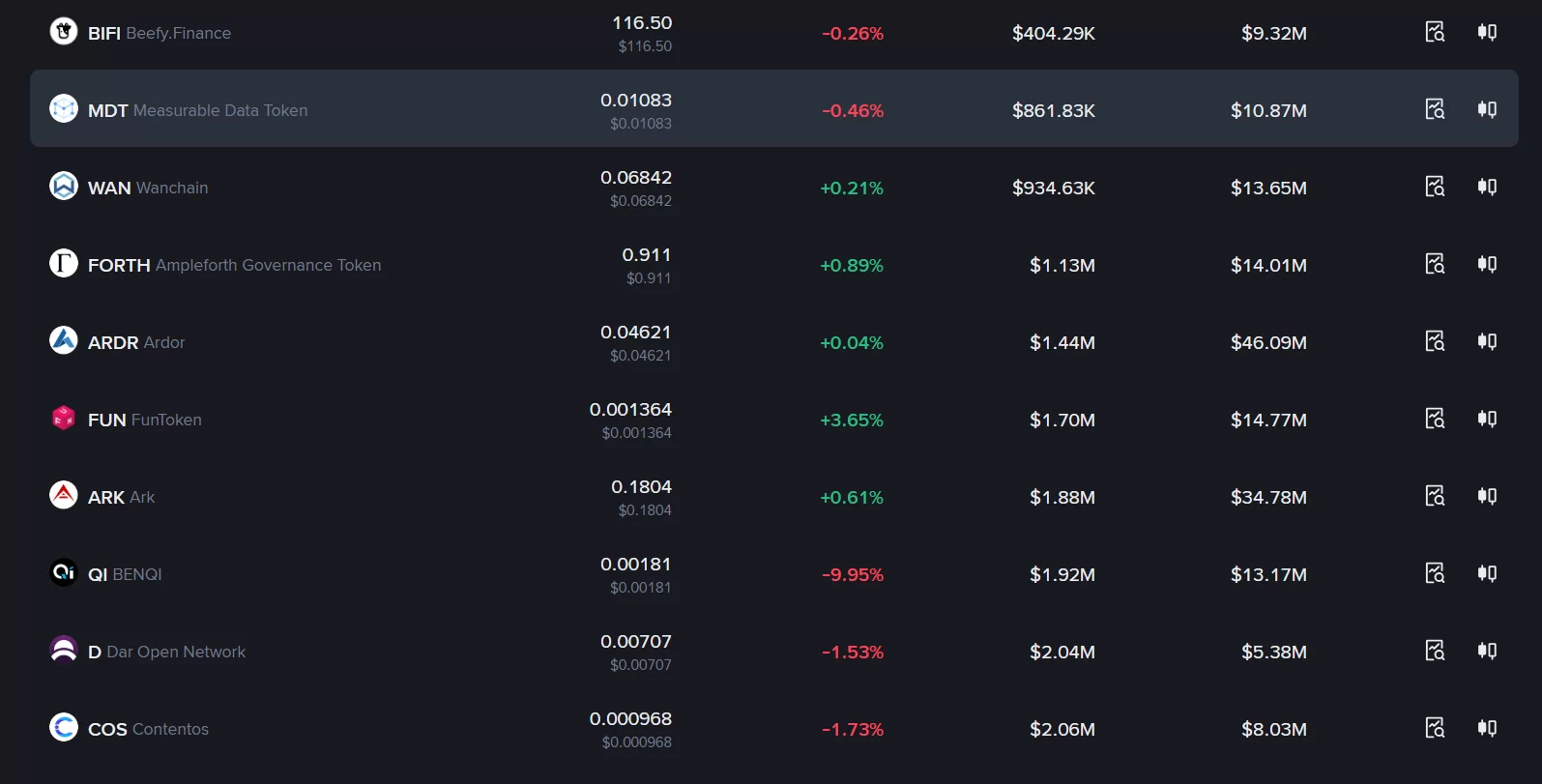The image size is (1542, 784).
Task: Click the trade candlestick icon for FUN
Action: click(x=1487, y=419)
